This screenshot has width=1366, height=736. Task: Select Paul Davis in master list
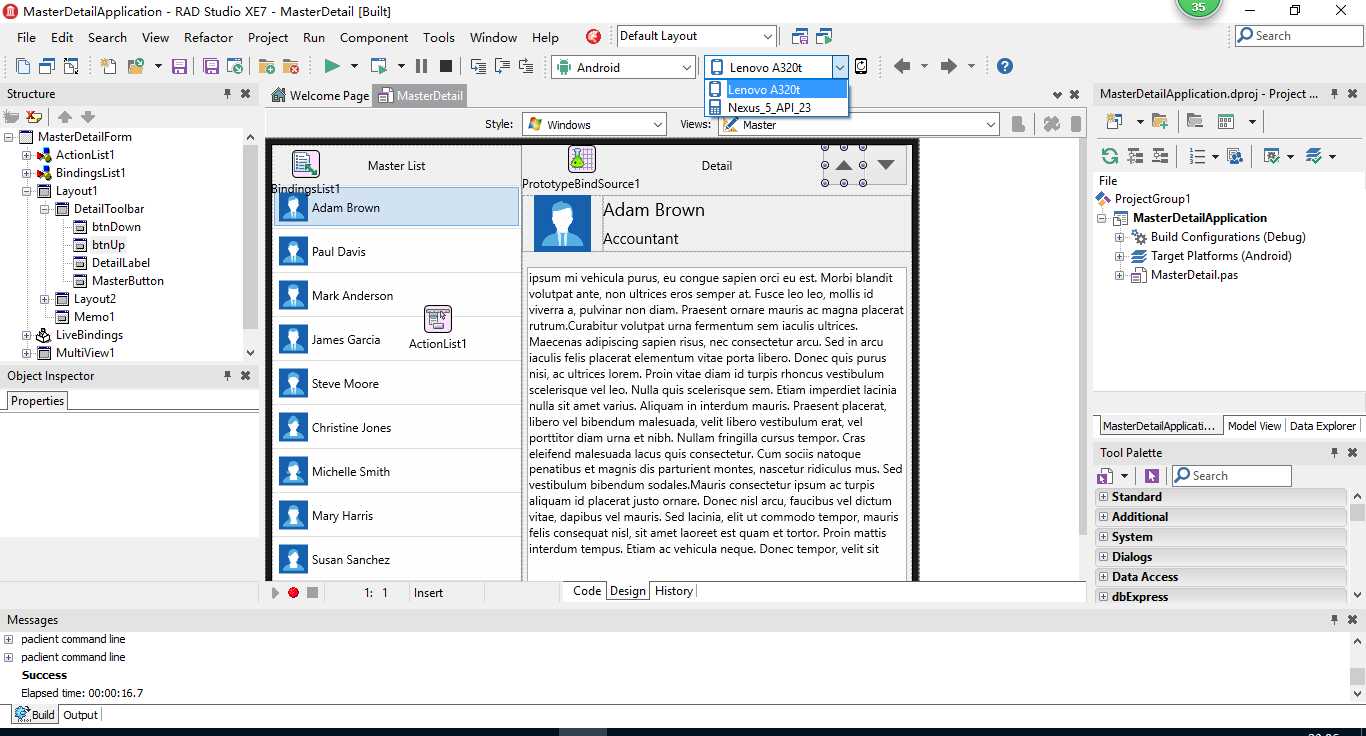[397, 252]
